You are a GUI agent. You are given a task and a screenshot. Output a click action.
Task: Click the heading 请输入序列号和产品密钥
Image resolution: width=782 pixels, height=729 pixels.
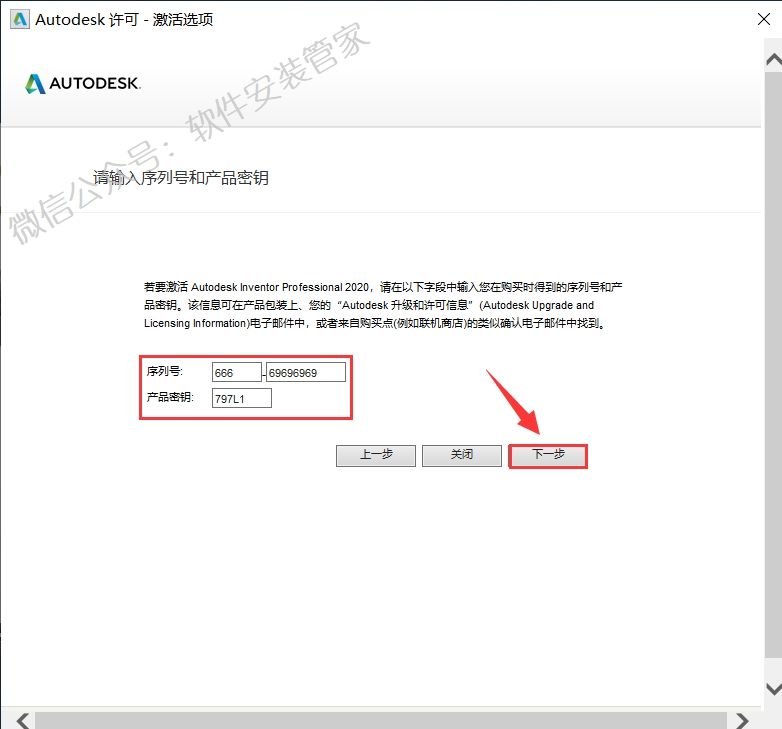pyautogui.click(x=181, y=178)
